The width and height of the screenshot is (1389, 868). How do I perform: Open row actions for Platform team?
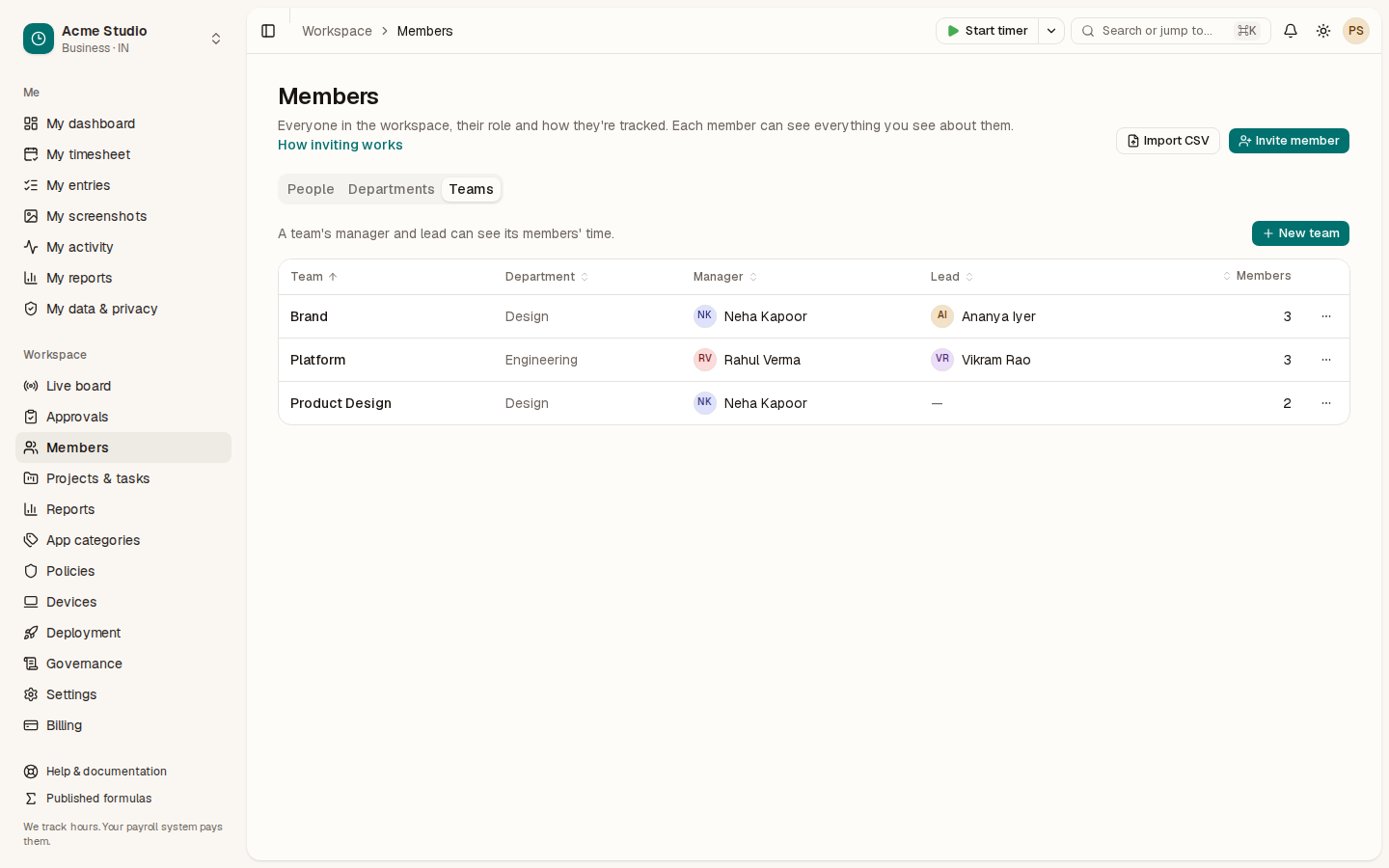pos(1326,360)
